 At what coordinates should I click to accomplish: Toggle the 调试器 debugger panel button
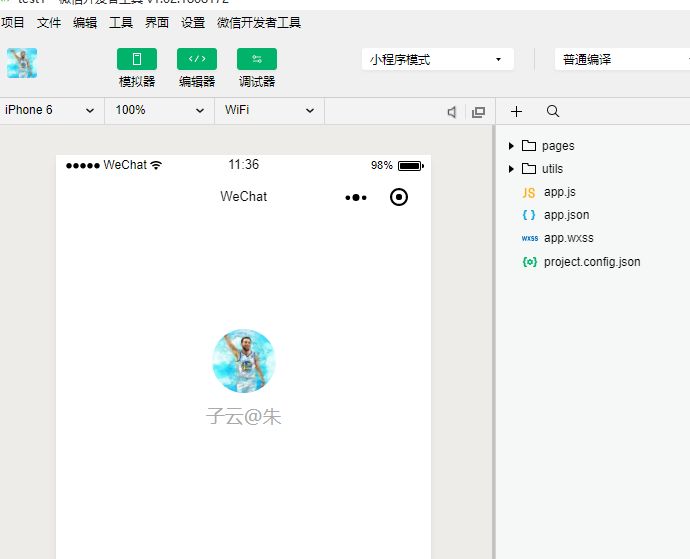(257, 59)
